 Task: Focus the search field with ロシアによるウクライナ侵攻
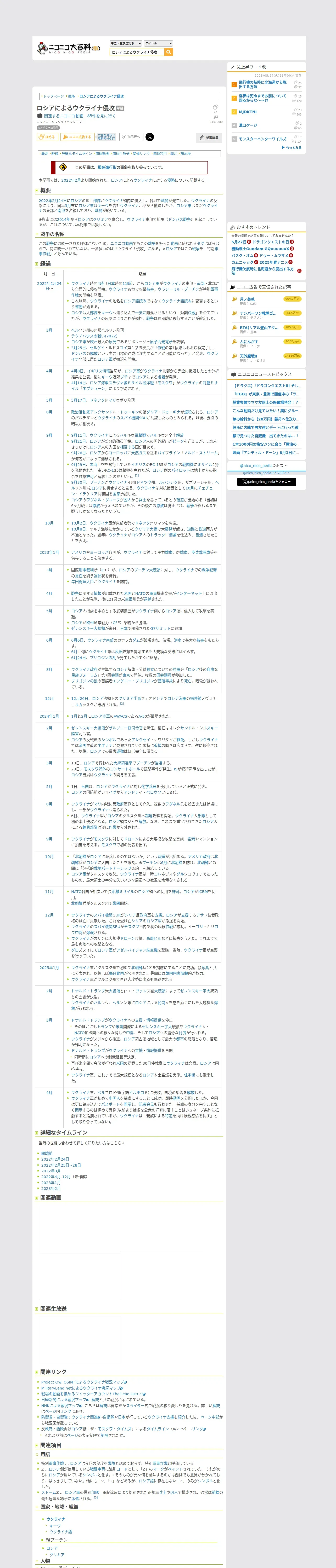tap(137, 52)
